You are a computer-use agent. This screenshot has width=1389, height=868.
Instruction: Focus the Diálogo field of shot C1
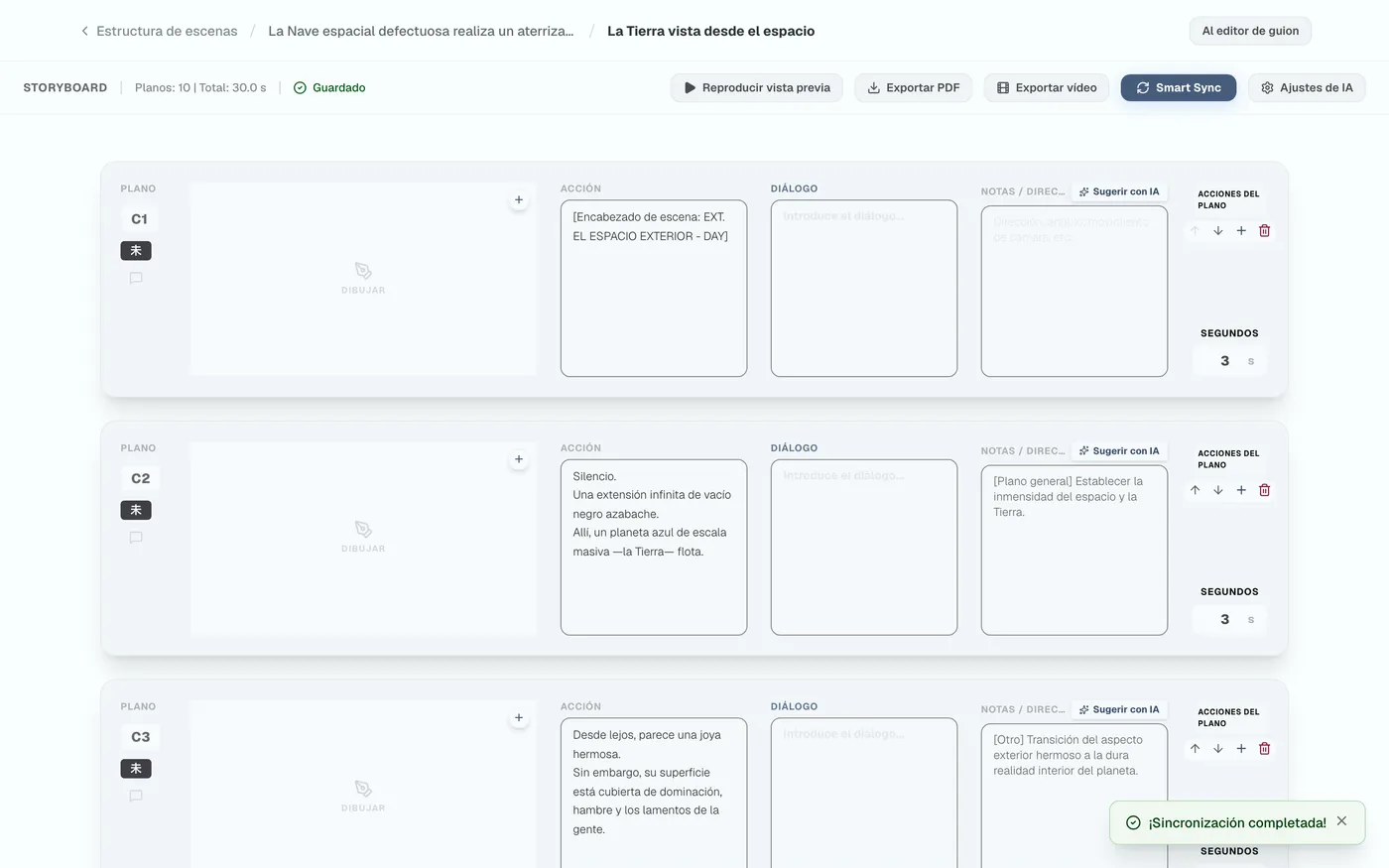[x=864, y=289]
